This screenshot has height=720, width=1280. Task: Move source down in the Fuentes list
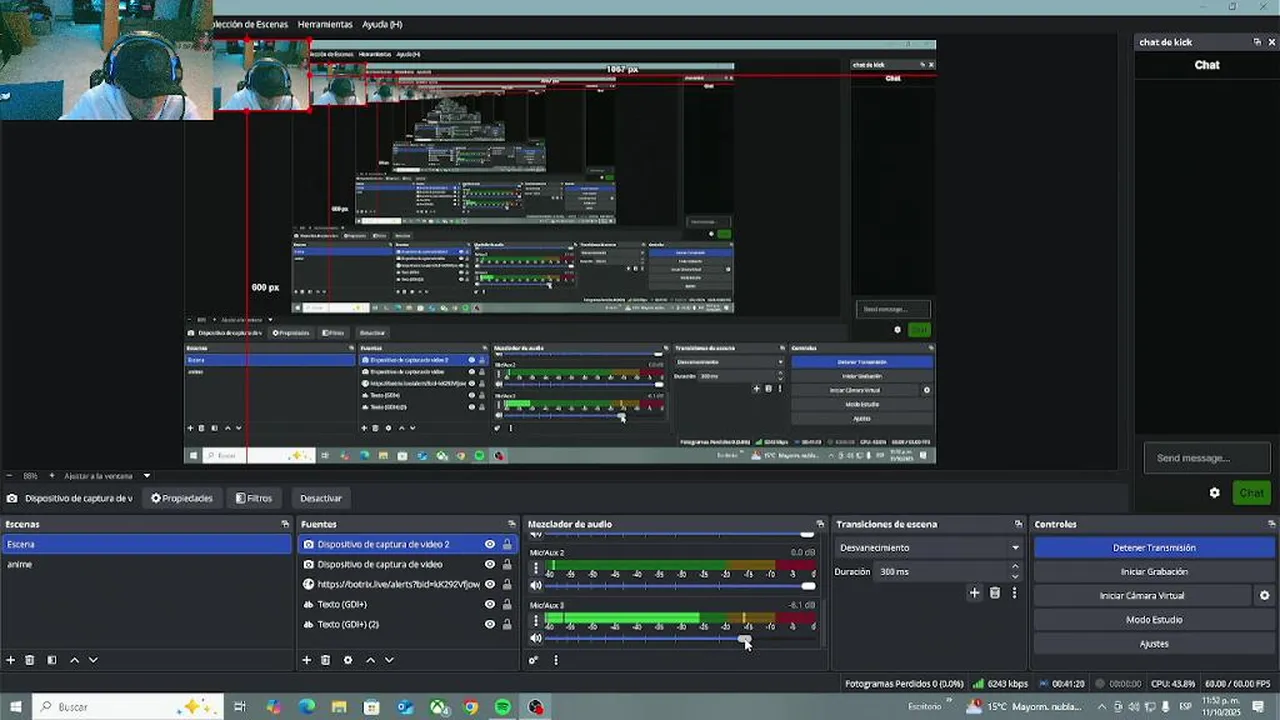pyautogui.click(x=389, y=660)
